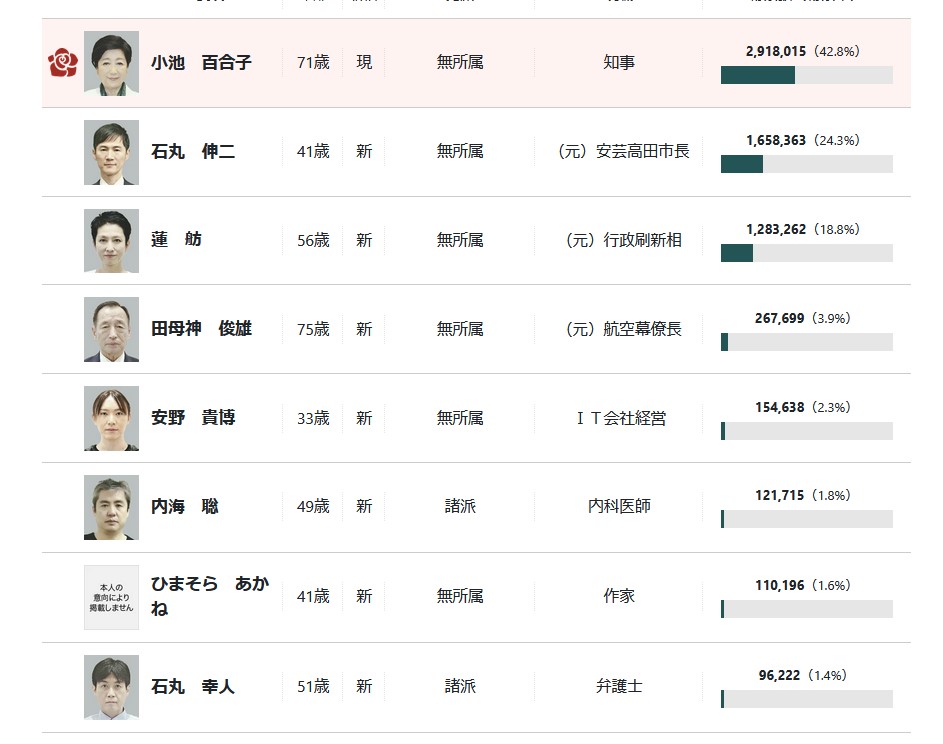The image size is (943, 744).
Task: Click the red rose winner icon
Action: [x=63, y=63]
